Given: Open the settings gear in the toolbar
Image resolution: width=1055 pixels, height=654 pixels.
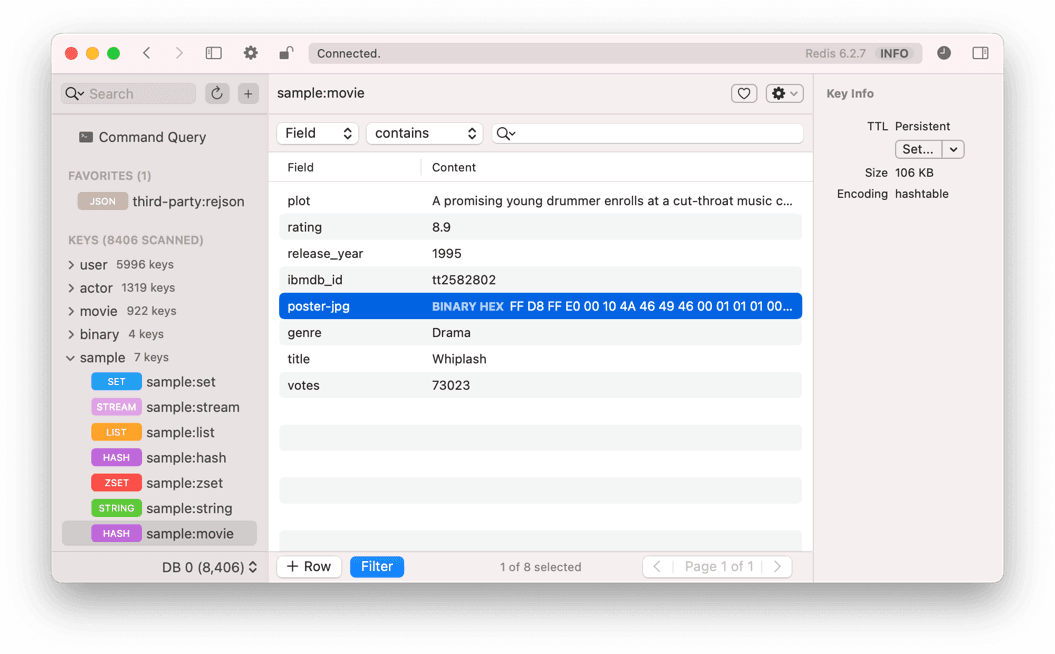Looking at the screenshot, I should click(x=251, y=53).
